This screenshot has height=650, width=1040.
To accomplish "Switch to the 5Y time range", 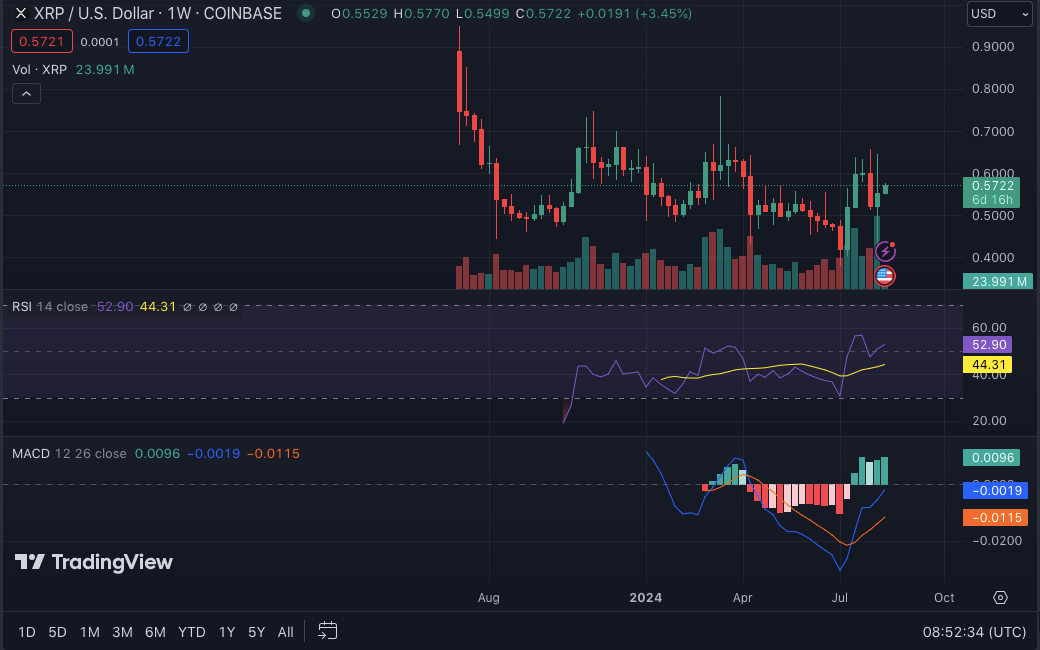I will 256,632.
